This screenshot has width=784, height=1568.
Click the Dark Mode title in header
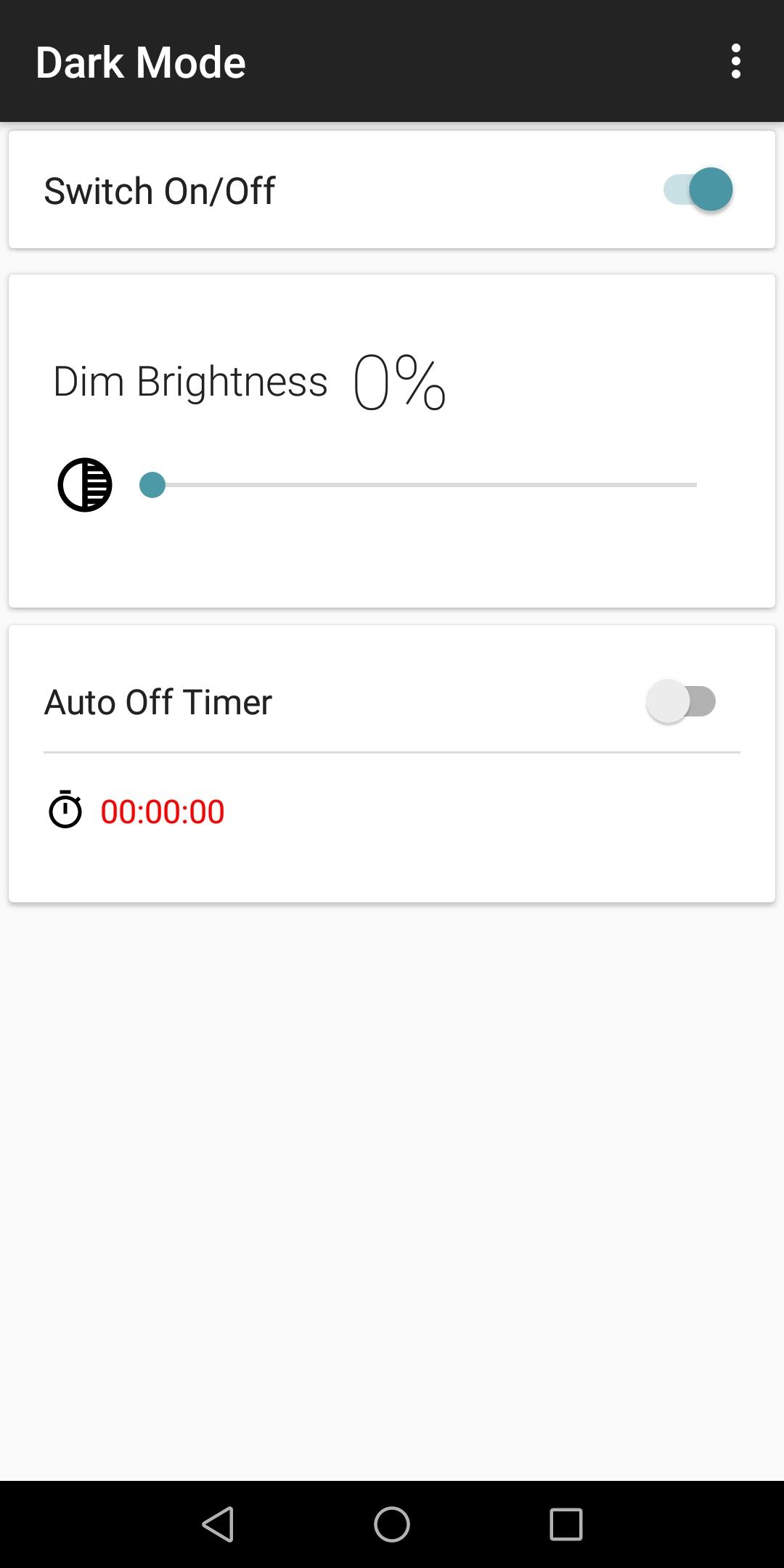[141, 62]
